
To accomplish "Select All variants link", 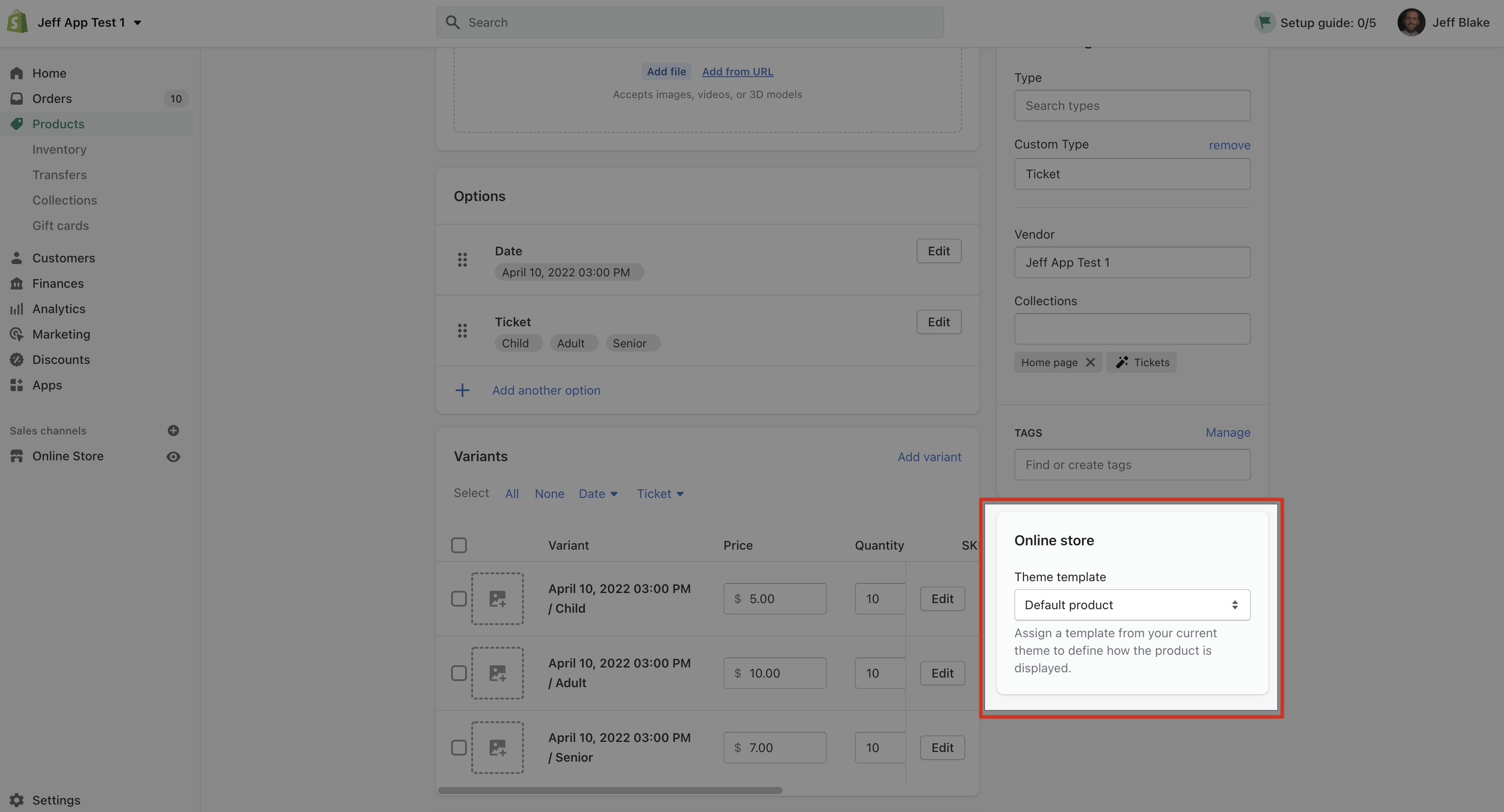I will [x=512, y=493].
